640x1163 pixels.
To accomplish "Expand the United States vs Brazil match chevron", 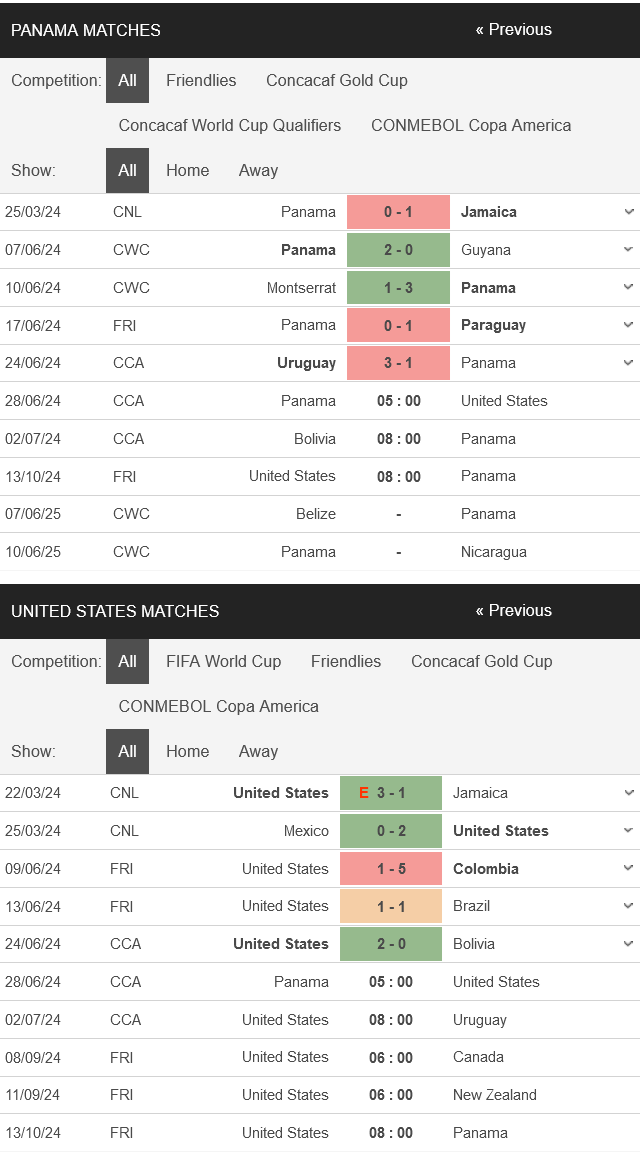I will click(x=629, y=906).
